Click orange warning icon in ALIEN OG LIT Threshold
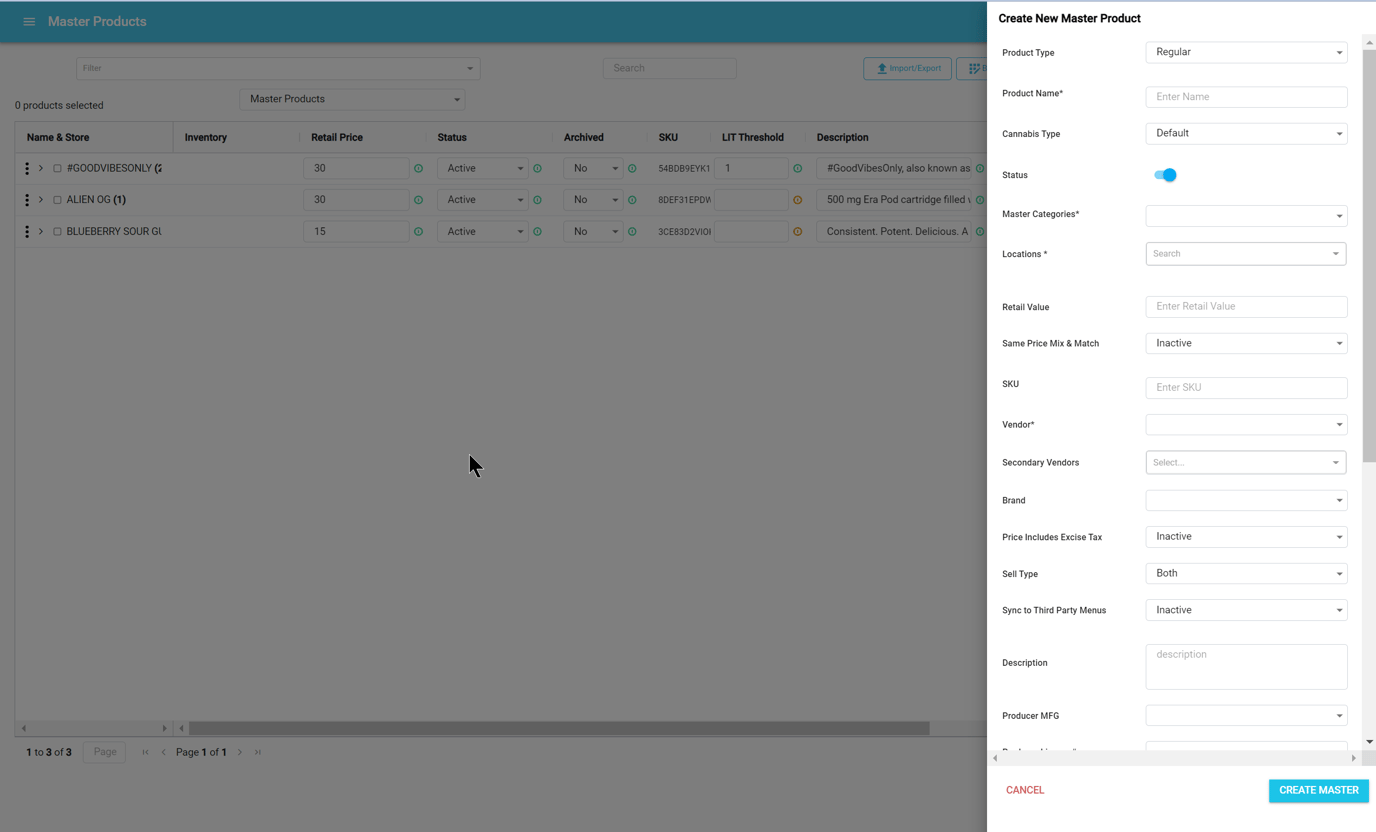This screenshot has height=832, width=1376. click(x=797, y=200)
